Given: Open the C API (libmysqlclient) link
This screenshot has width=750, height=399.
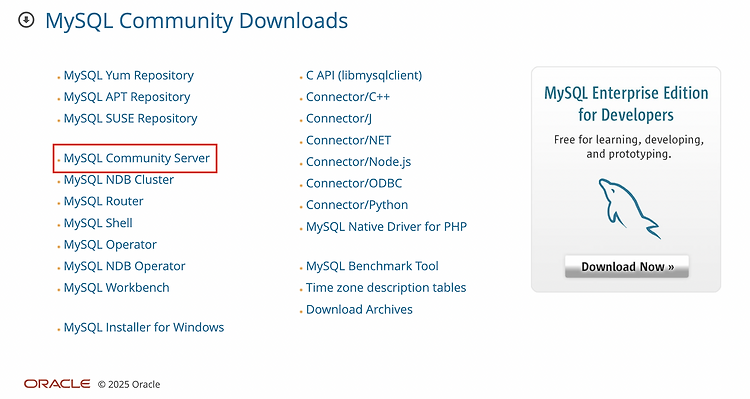Looking at the screenshot, I should [x=364, y=76].
